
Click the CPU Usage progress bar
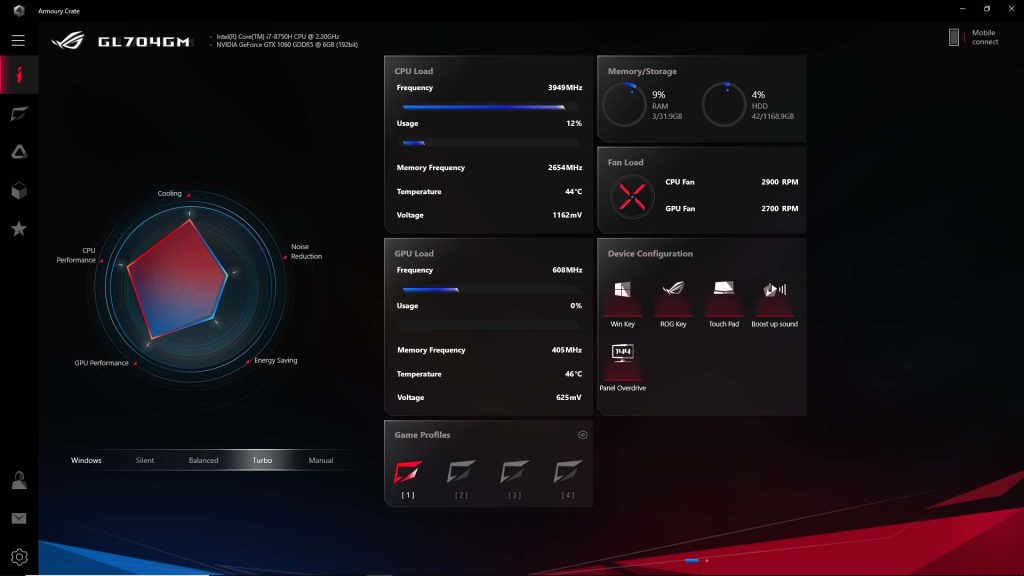[x=490, y=142]
